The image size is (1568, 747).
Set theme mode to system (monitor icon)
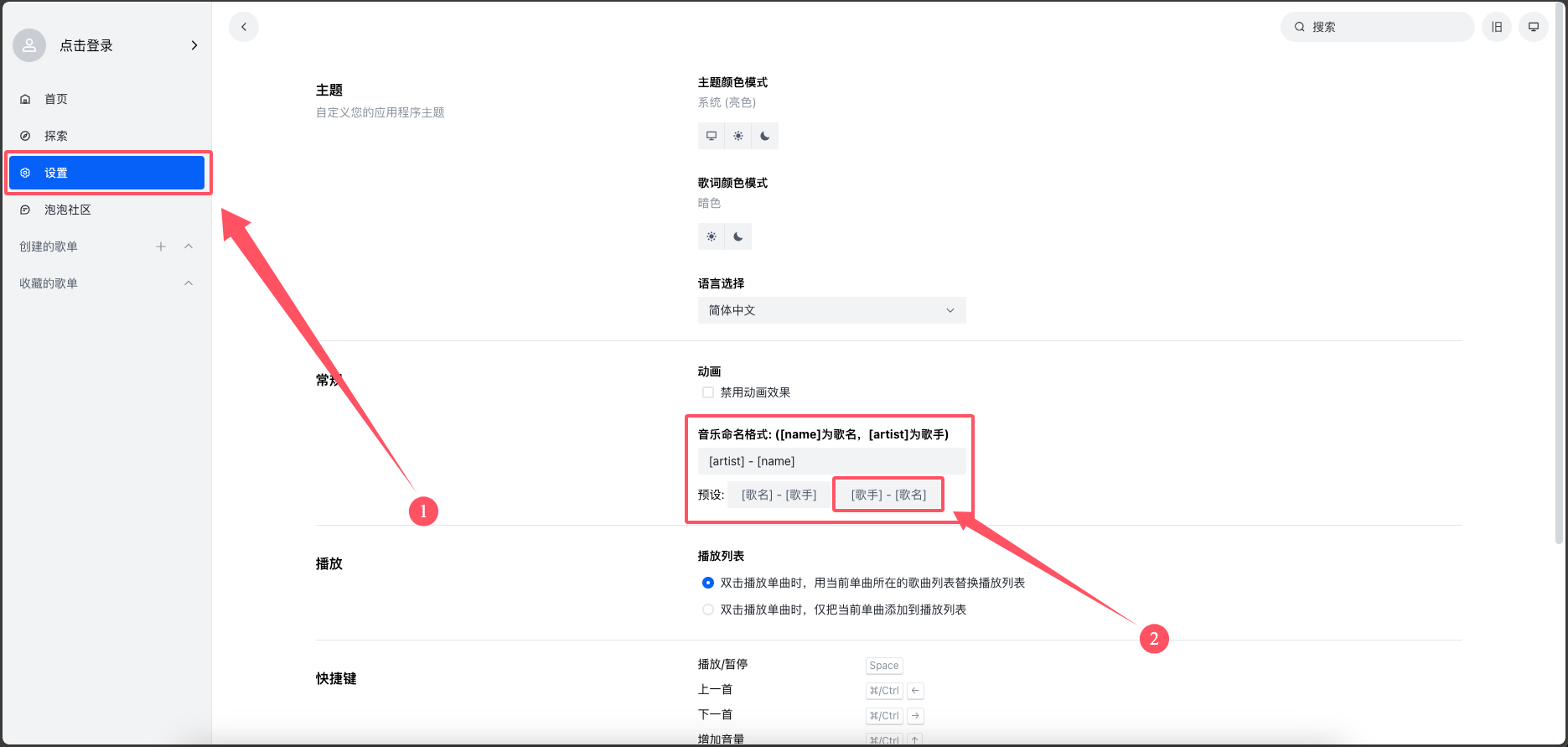pyautogui.click(x=712, y=136)
